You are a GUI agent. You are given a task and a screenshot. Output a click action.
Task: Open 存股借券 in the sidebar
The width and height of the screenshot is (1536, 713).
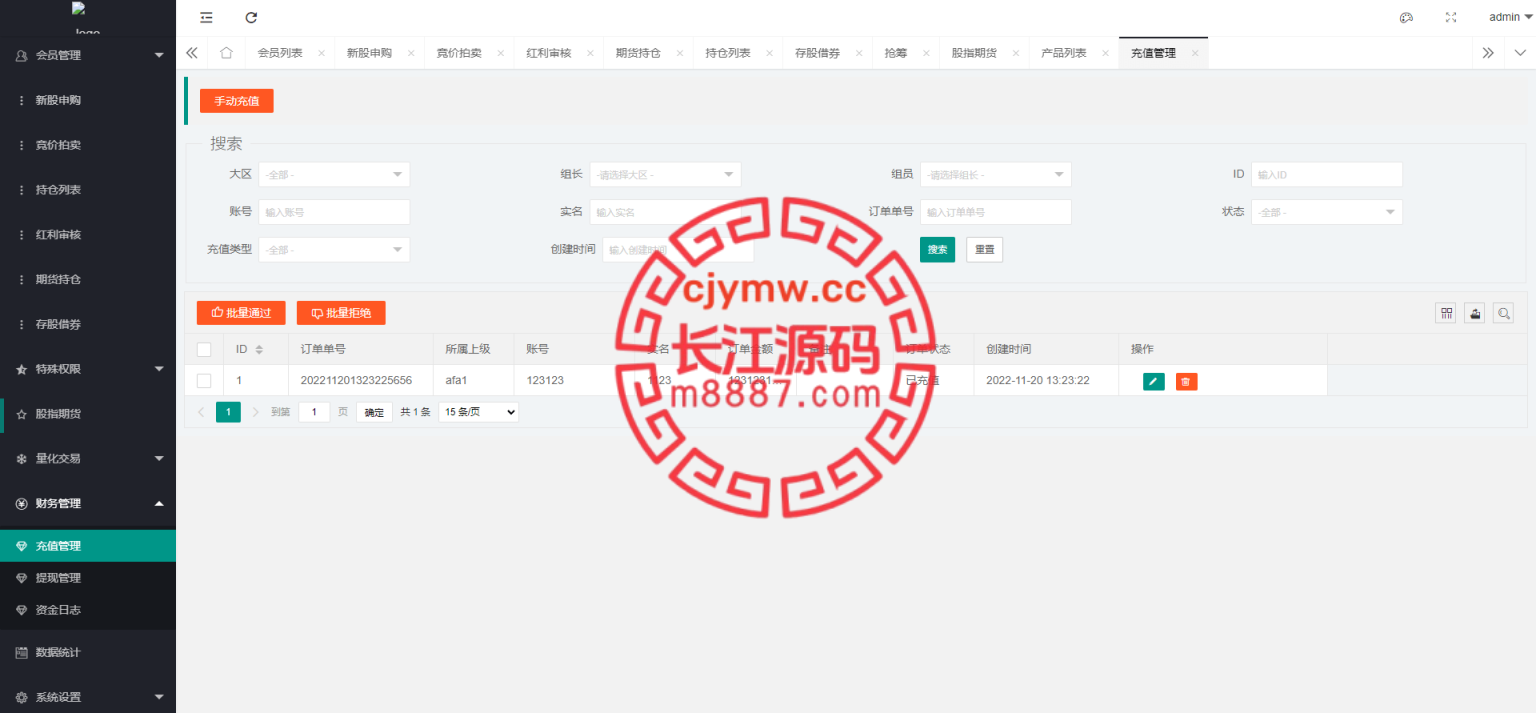88,324
